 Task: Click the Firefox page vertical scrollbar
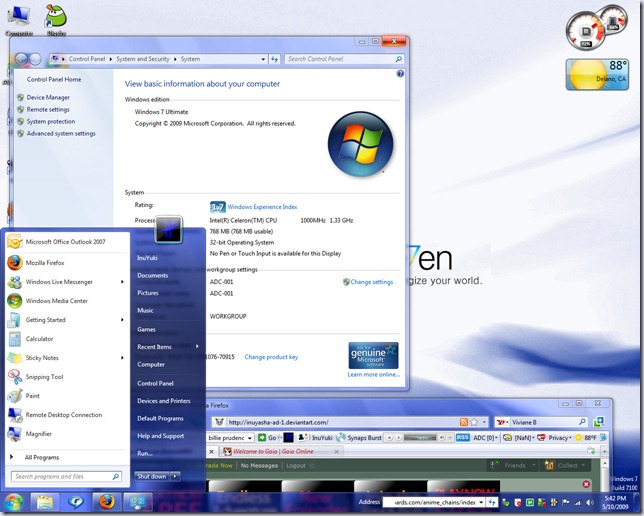click(x=605, y=475)
